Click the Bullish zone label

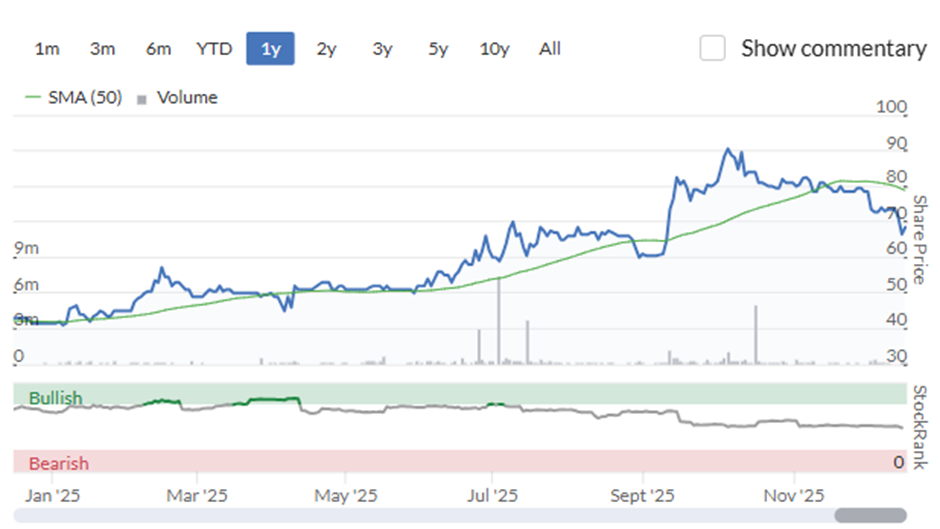[x=55, y=398]
